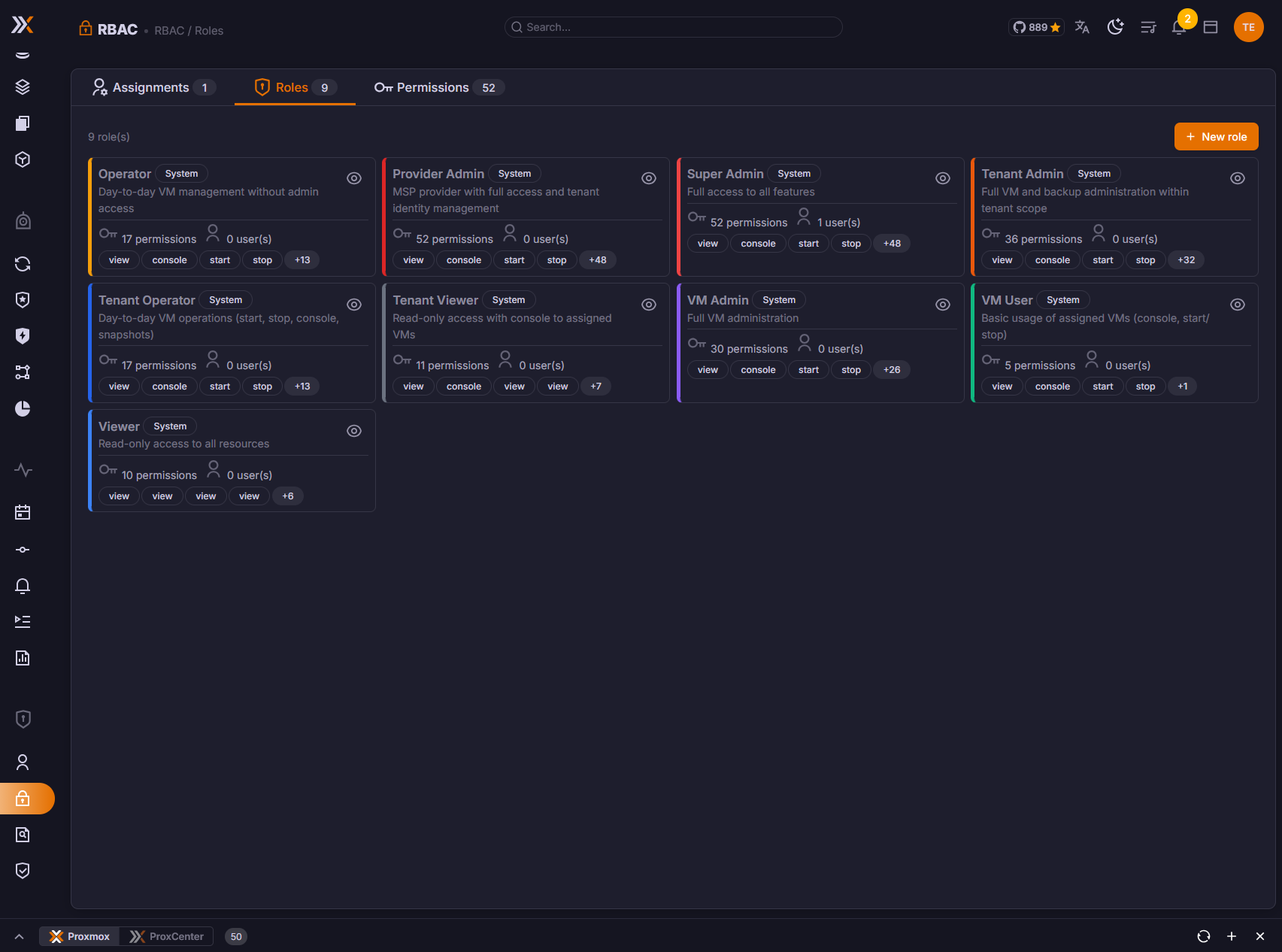Open GitHub stars 889 badge
This screenshot has width=1282, height=952.
(x=1036, y=27)
